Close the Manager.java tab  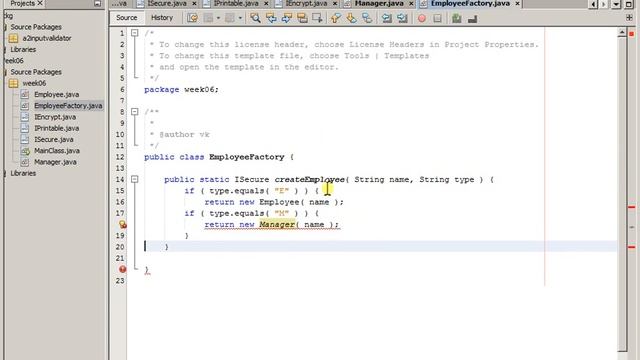click(411, 3)
